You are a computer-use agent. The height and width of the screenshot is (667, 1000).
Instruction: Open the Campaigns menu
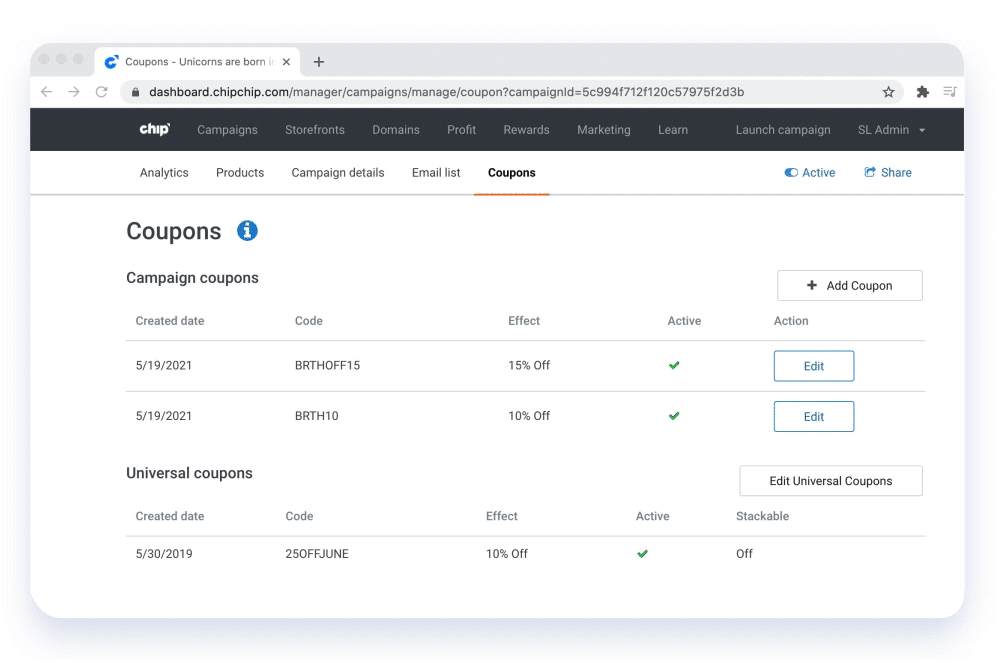(x=227, y=129)
